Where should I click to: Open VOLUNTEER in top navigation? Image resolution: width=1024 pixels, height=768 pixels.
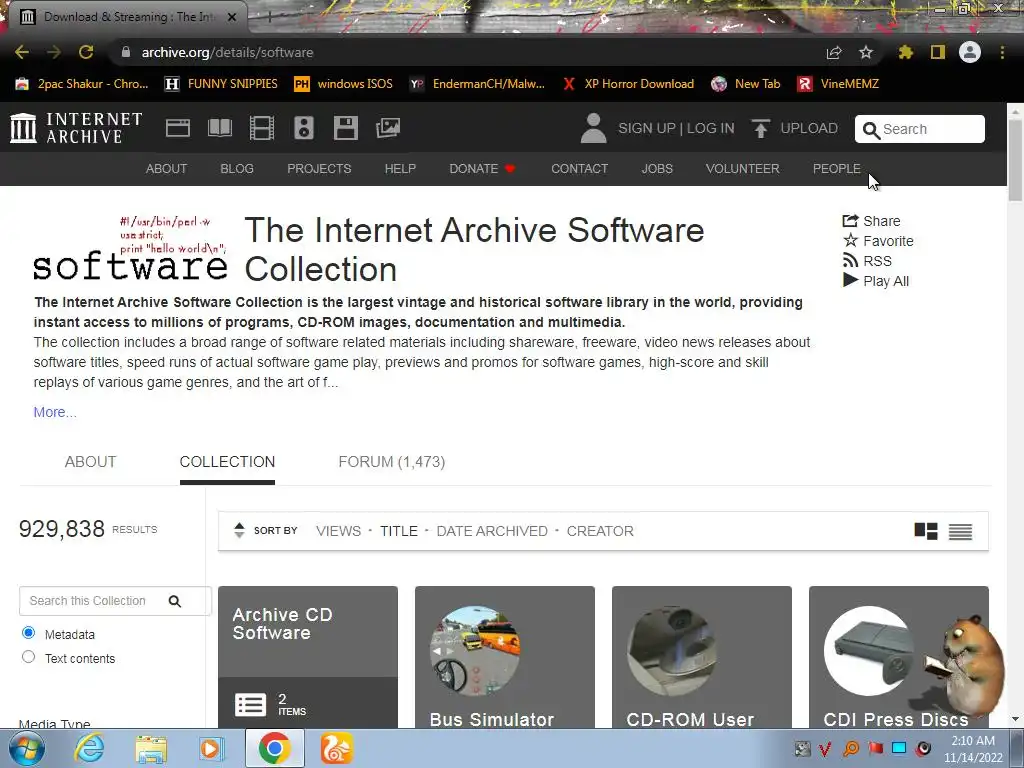pos(743,168)
